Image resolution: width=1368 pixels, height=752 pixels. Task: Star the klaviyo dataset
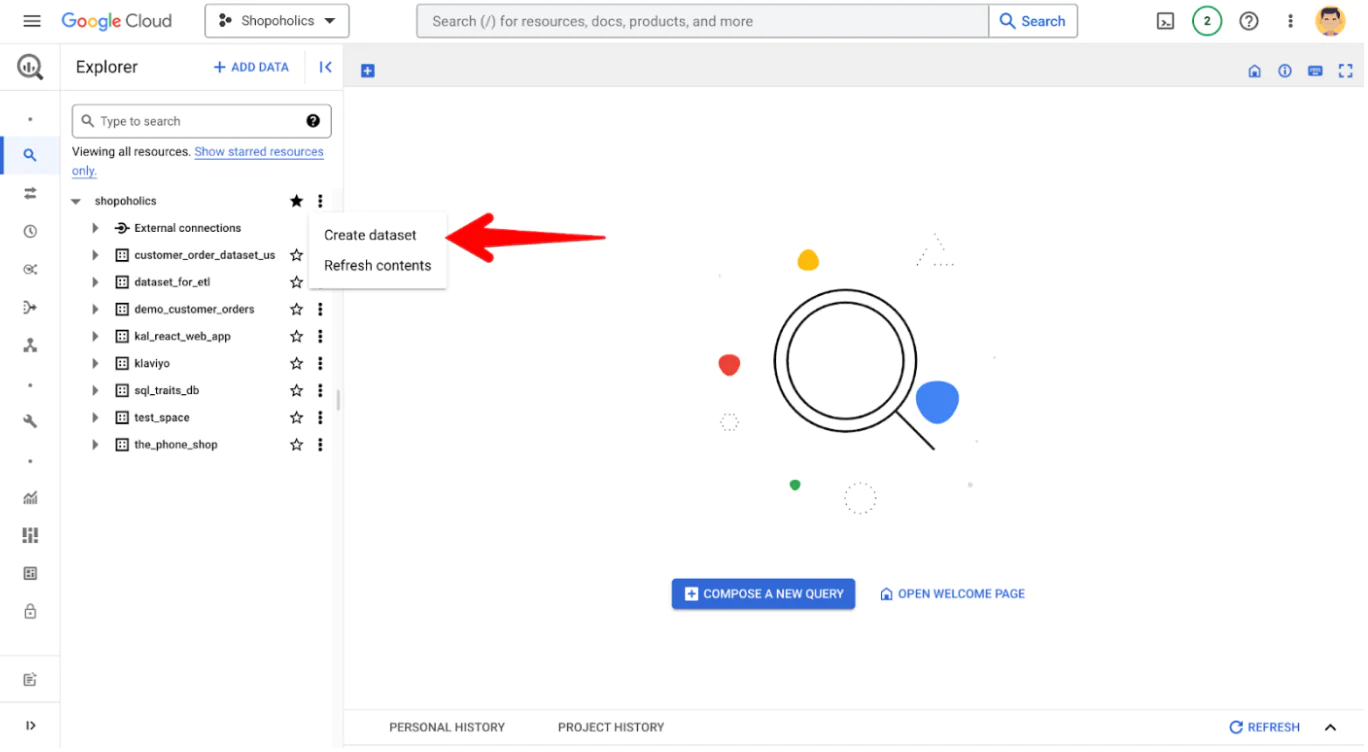[296, 362]
